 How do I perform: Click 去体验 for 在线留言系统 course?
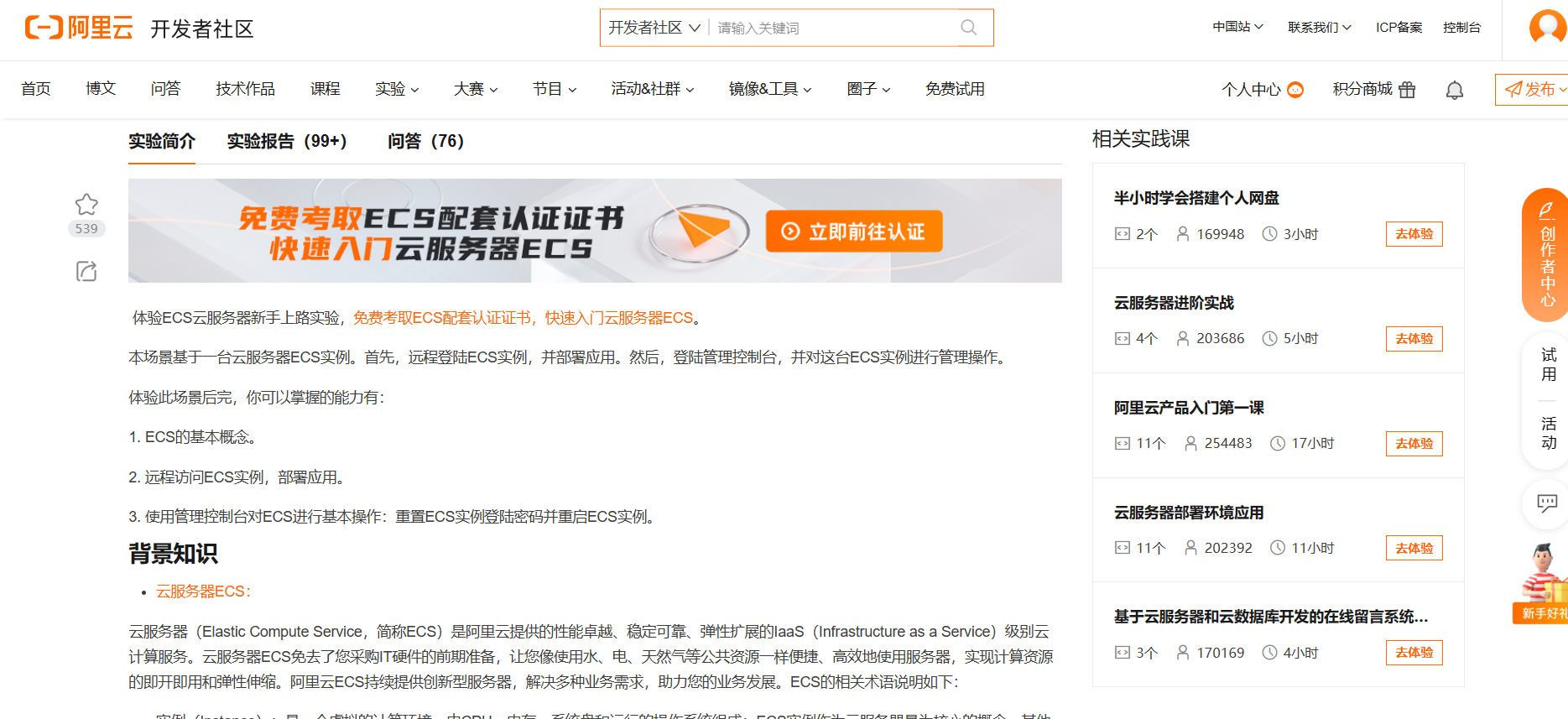1414,653
